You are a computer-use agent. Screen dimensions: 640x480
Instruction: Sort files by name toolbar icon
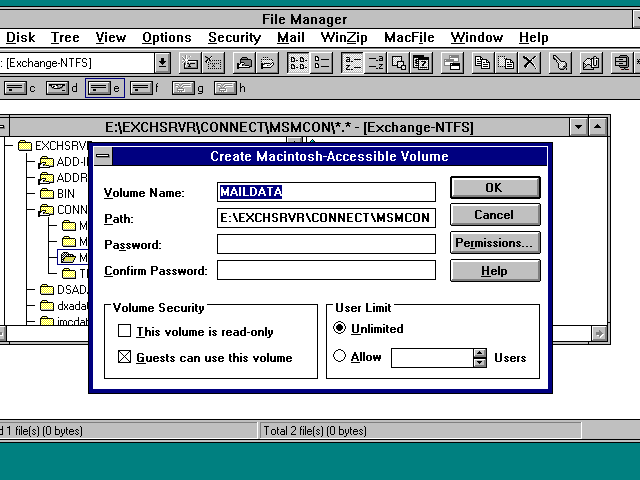pos(352,63)
